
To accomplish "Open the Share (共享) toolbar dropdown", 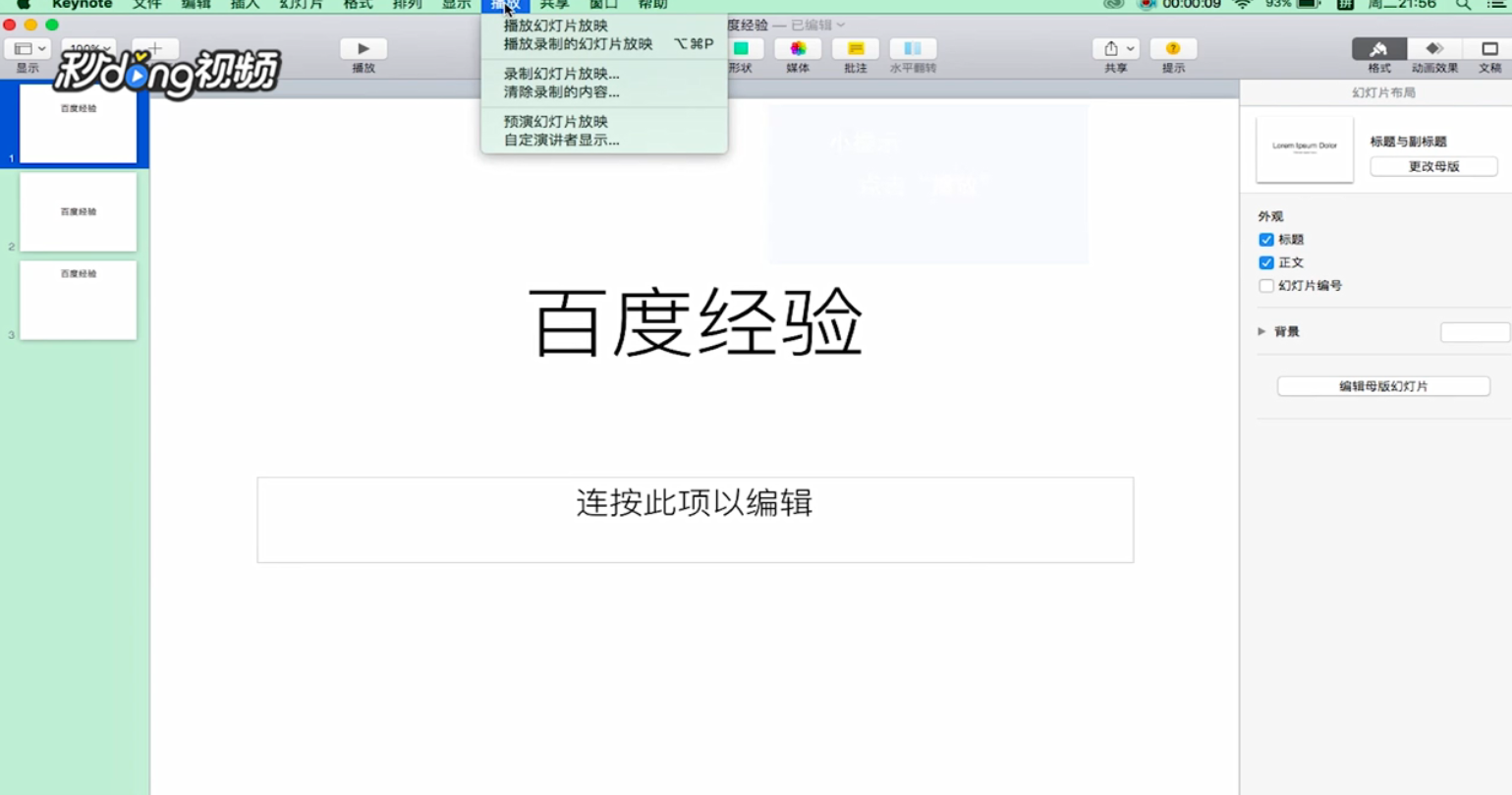I will click(1116, 48).
